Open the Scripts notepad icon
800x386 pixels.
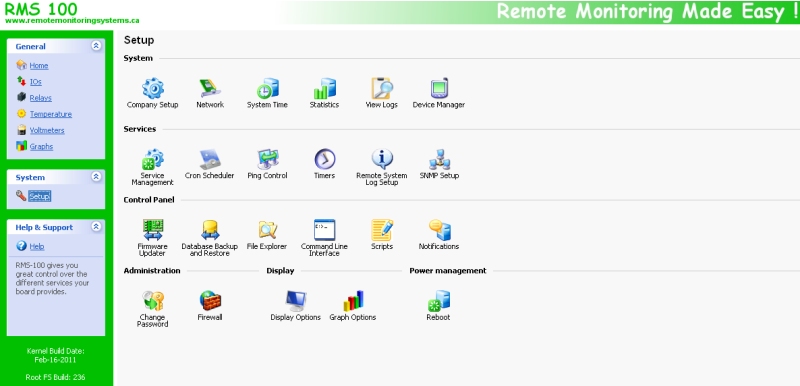382,230
